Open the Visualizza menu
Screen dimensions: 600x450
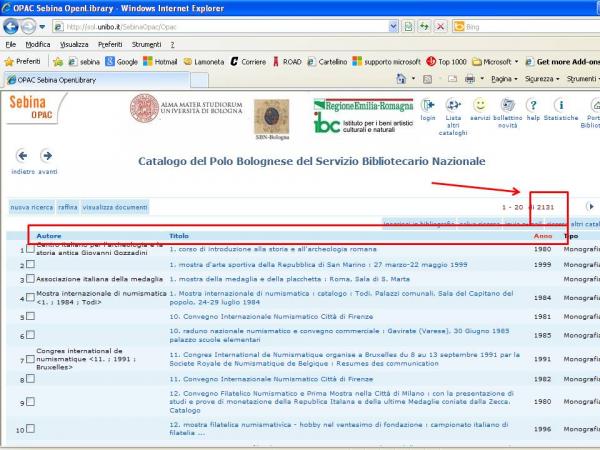tap(74, 44)
